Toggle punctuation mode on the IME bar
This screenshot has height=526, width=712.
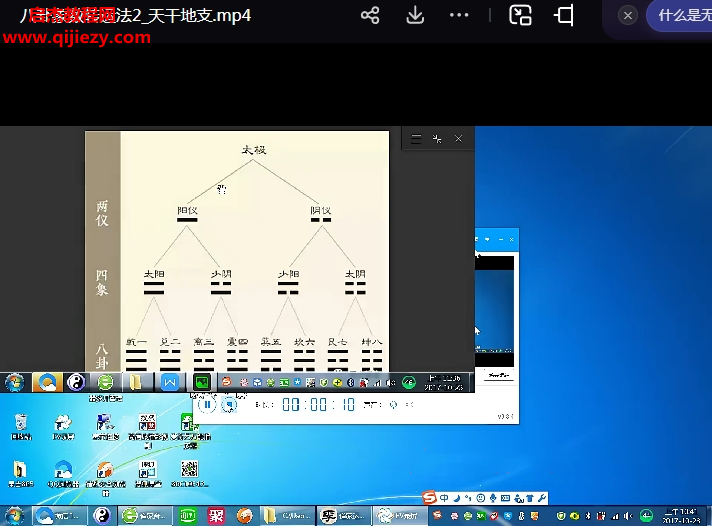coord(468,498)
